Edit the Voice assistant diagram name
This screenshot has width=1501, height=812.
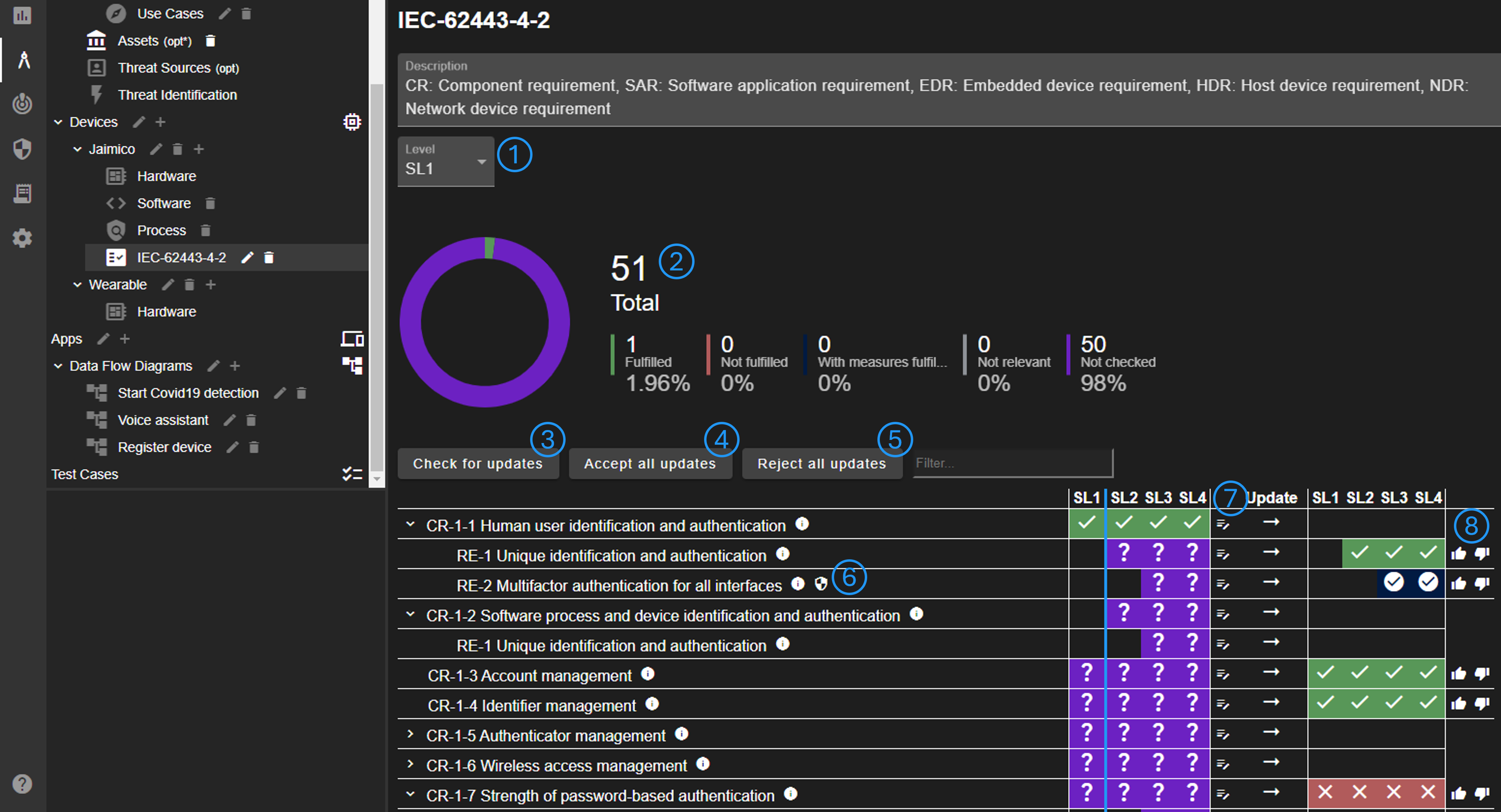click(230, 420)
